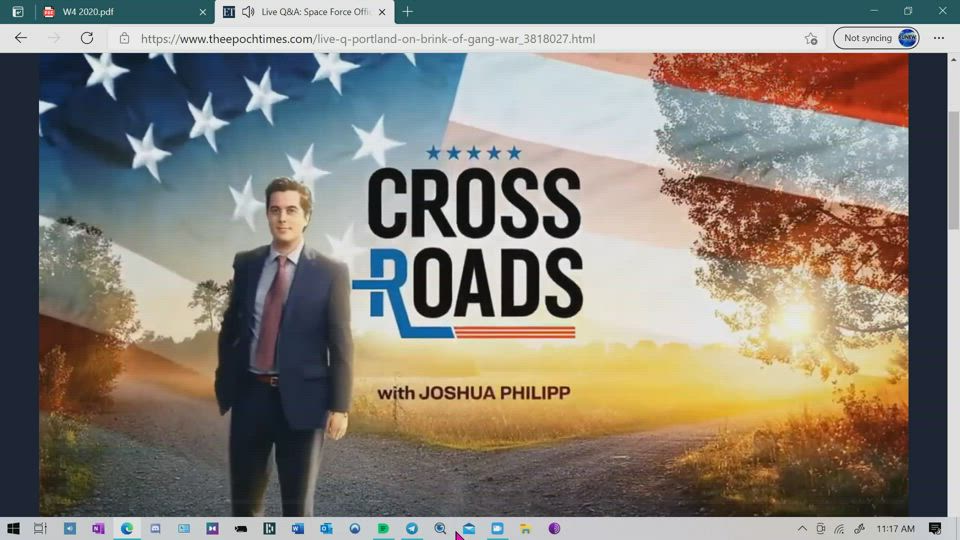Viewport: 960px width, 540px height.
Task: Open the Windows Start menu
Action: [13, 529]
